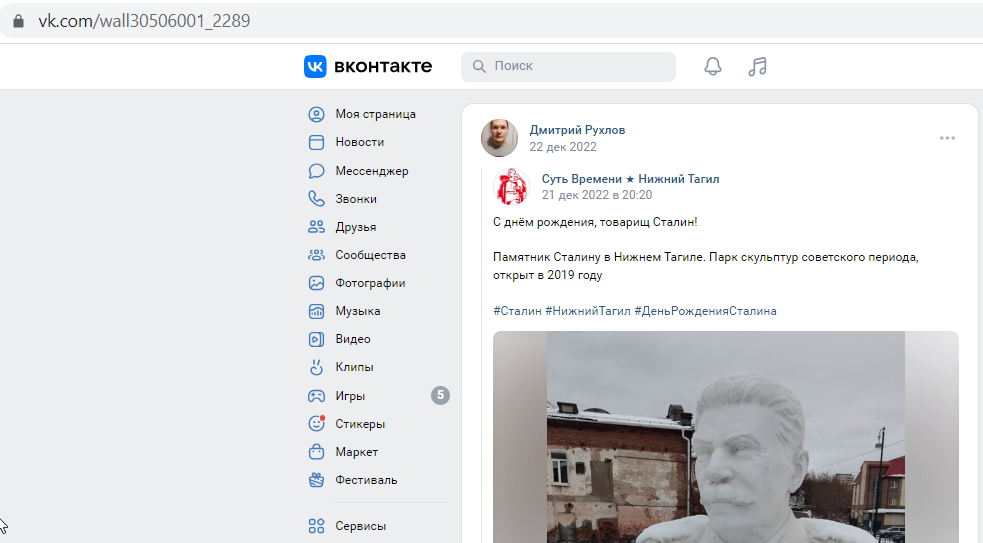
Task: Open Дмитрий Рухлов profile link
Action: point(577,130)
